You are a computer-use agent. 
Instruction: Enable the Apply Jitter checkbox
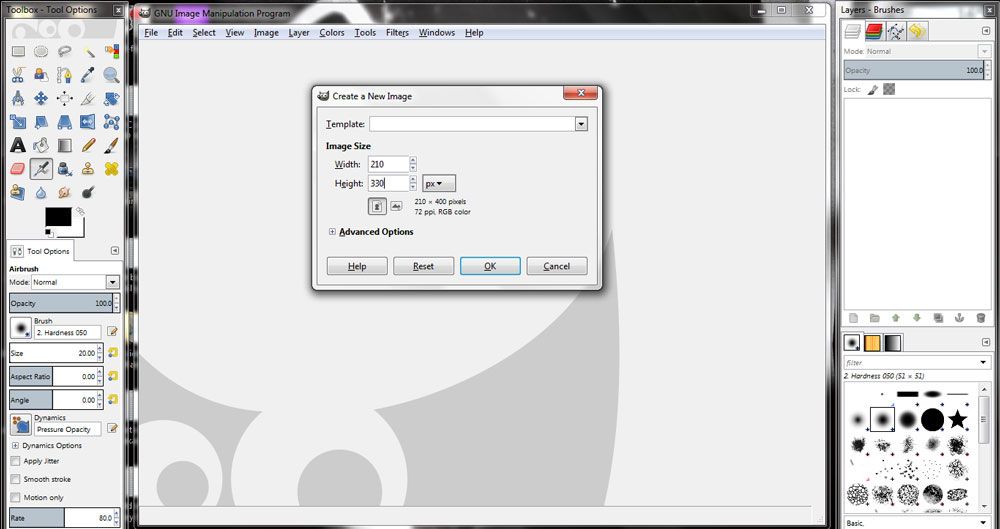(x=15, y=461)
